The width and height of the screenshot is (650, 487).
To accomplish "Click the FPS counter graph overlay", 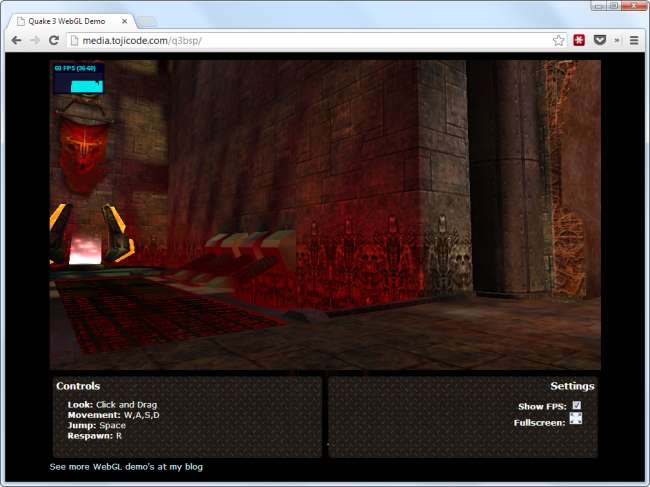I will (x=78, y=78).
